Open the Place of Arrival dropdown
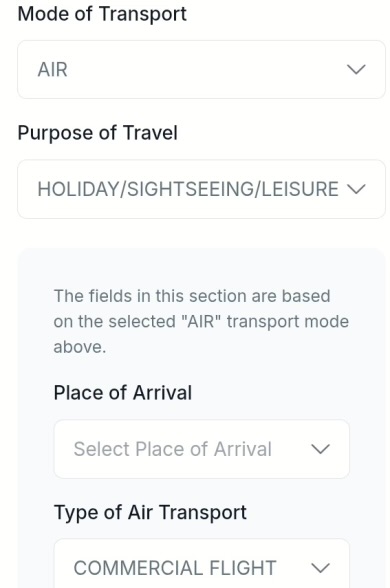Viewport: 390px width, 588px height. 202,449
